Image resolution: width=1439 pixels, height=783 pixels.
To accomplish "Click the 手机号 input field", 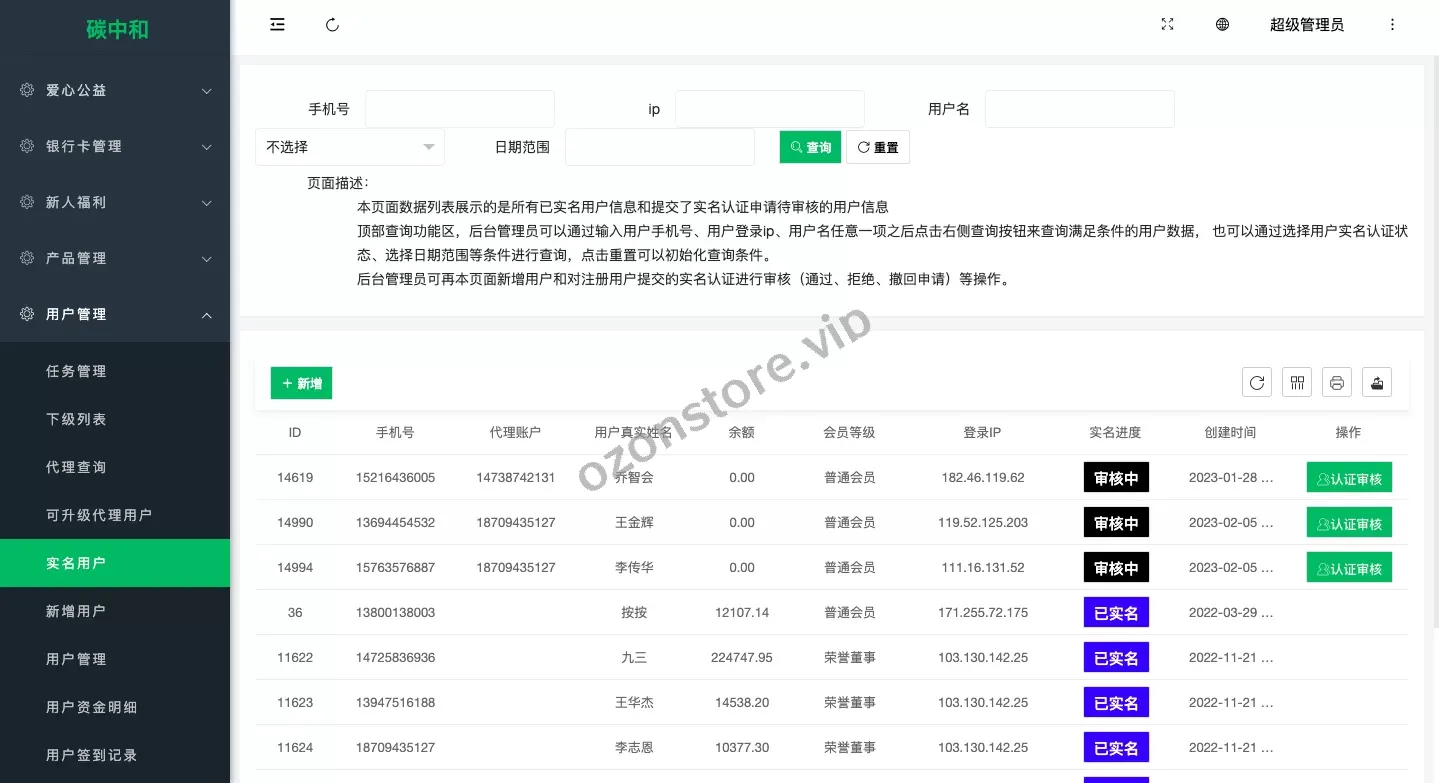I will coord(459,109).
